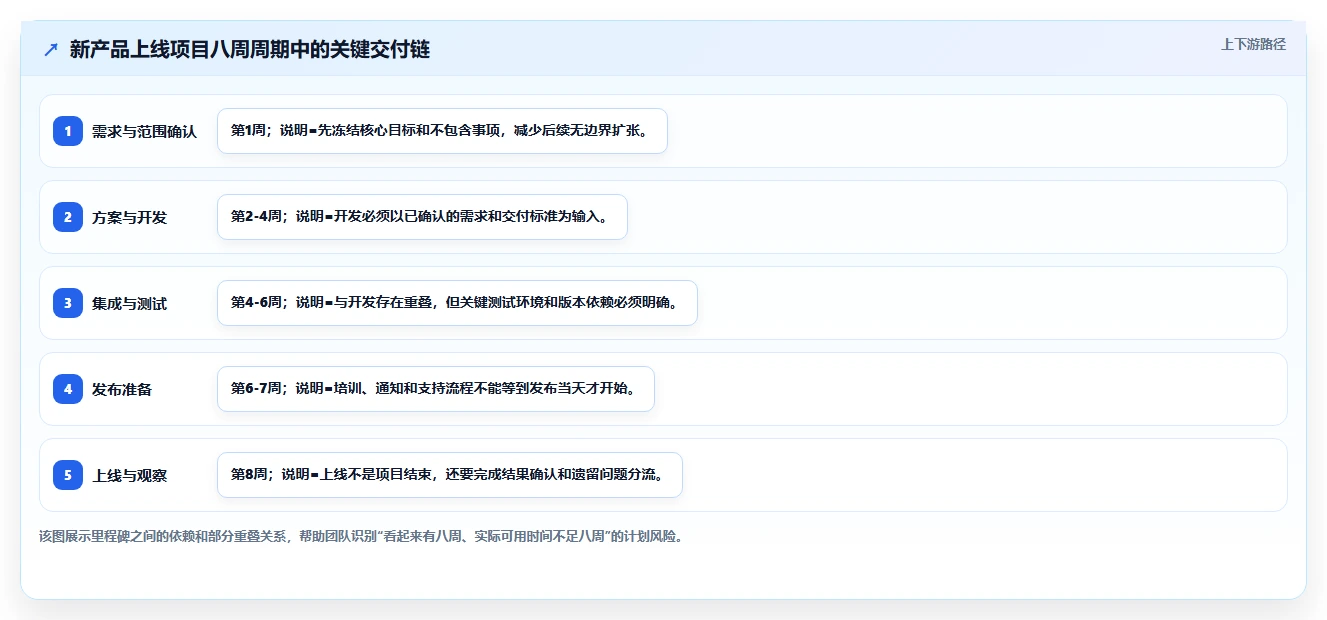Screen dimensions: 1327x620
Task: Select the 发布准备 step label
Action: (x=122, y=390)
